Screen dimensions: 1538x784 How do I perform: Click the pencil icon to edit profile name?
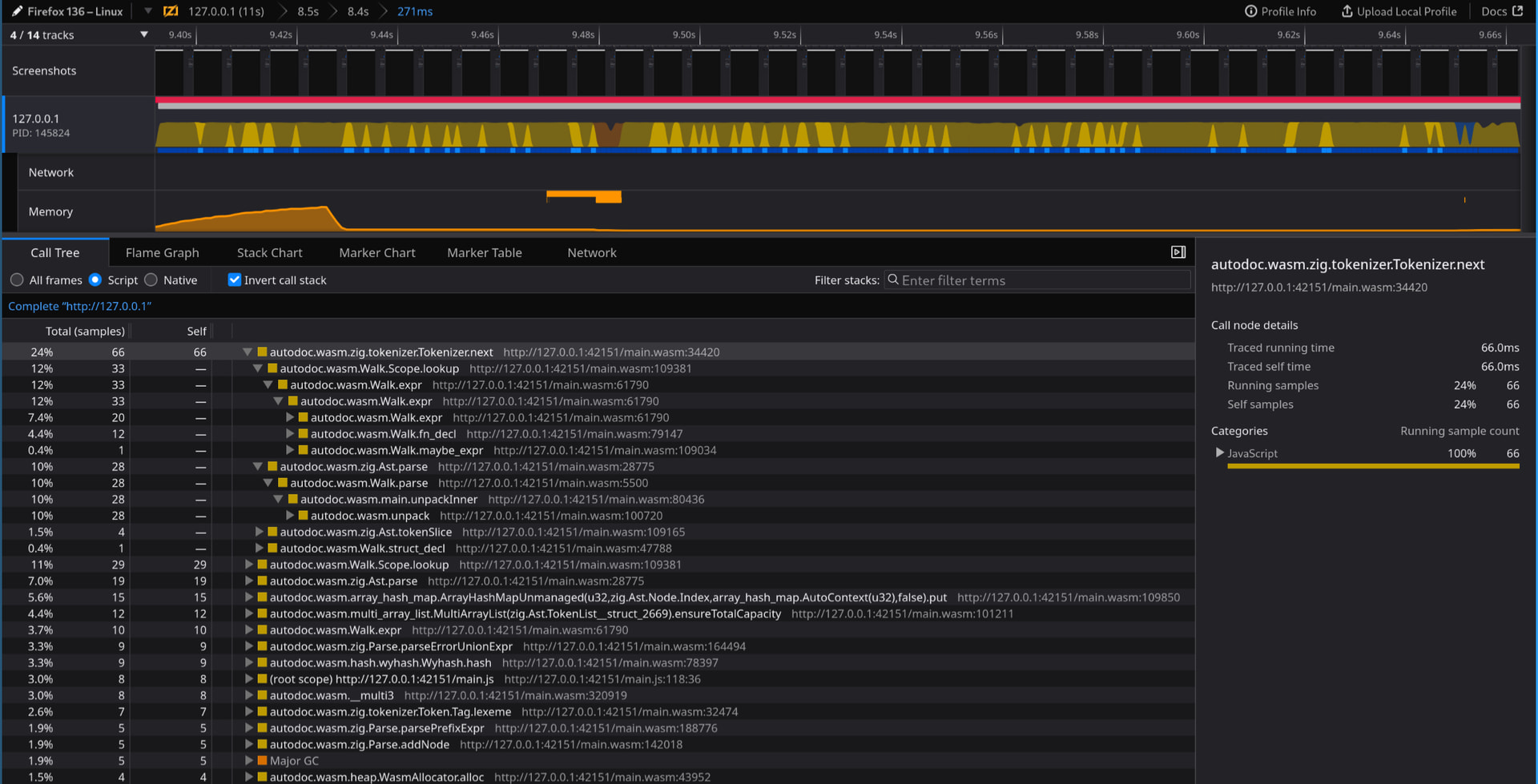pyautogui.click(x=17, y=11)
